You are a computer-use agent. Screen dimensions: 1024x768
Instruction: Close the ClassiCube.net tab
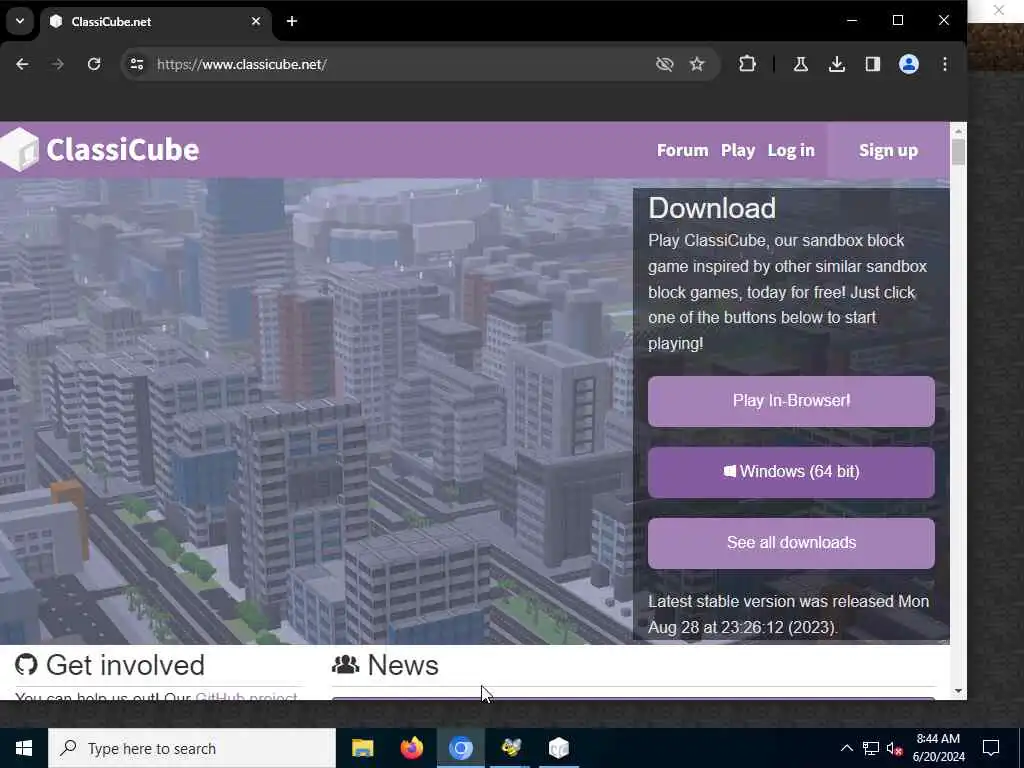(x=256, y=21)
